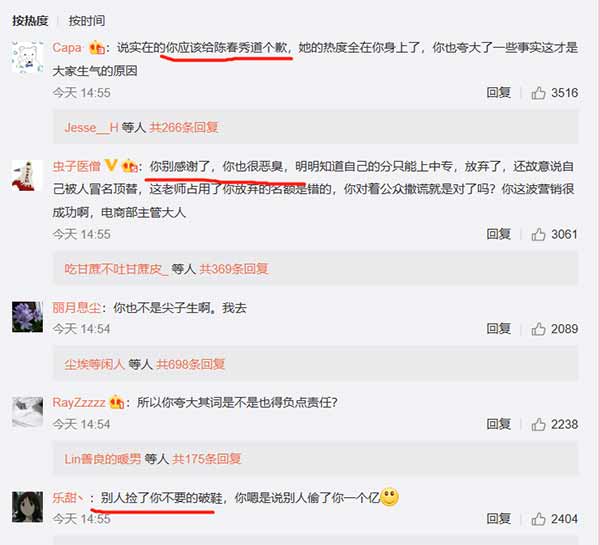Sort comments by 按时间

click(x=86, y=20)
